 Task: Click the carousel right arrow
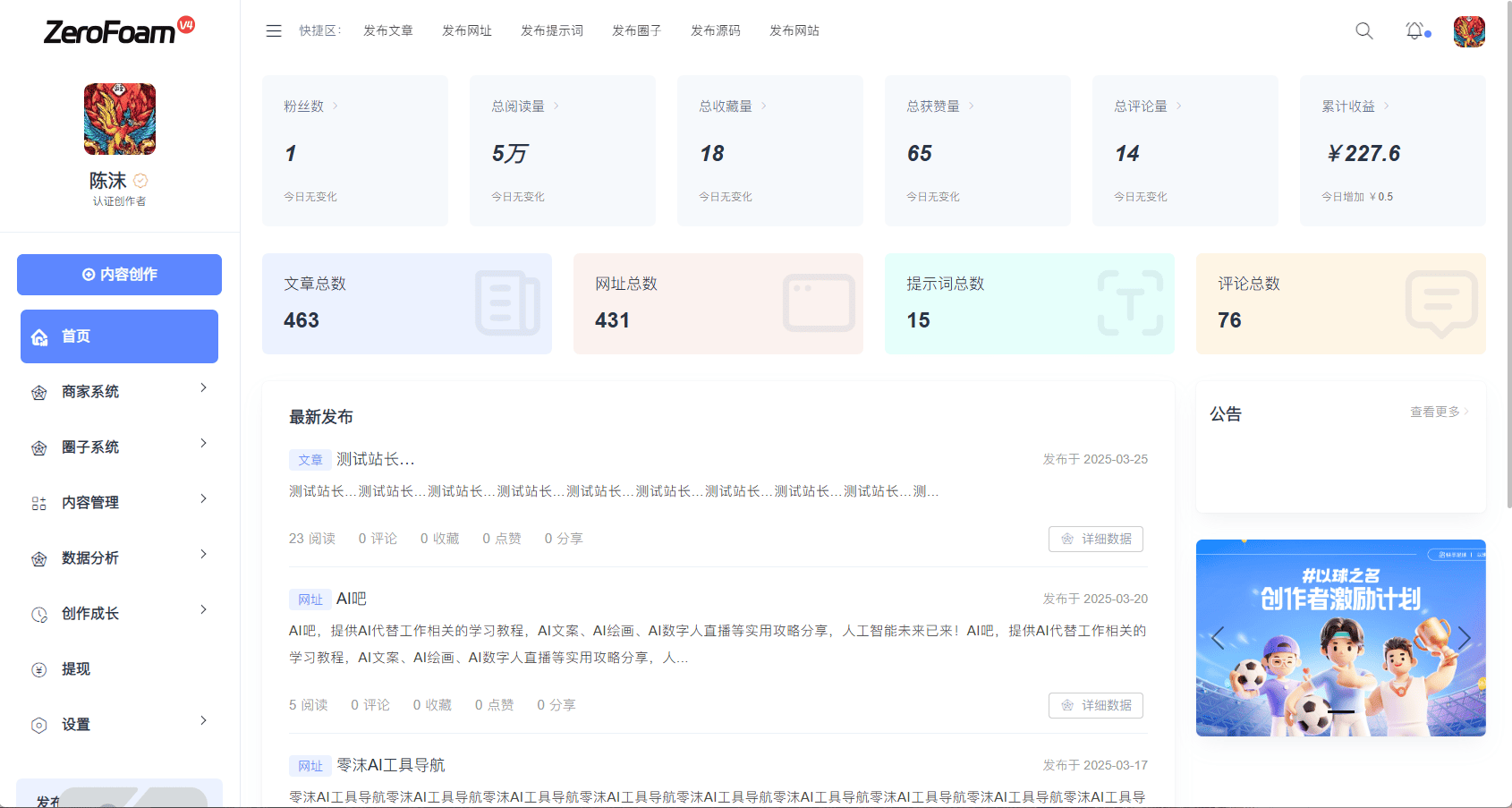(1465, 638)
